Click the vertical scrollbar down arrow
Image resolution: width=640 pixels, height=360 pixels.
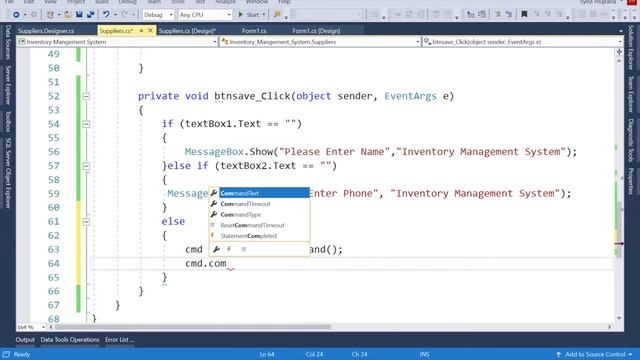point(619,318)
